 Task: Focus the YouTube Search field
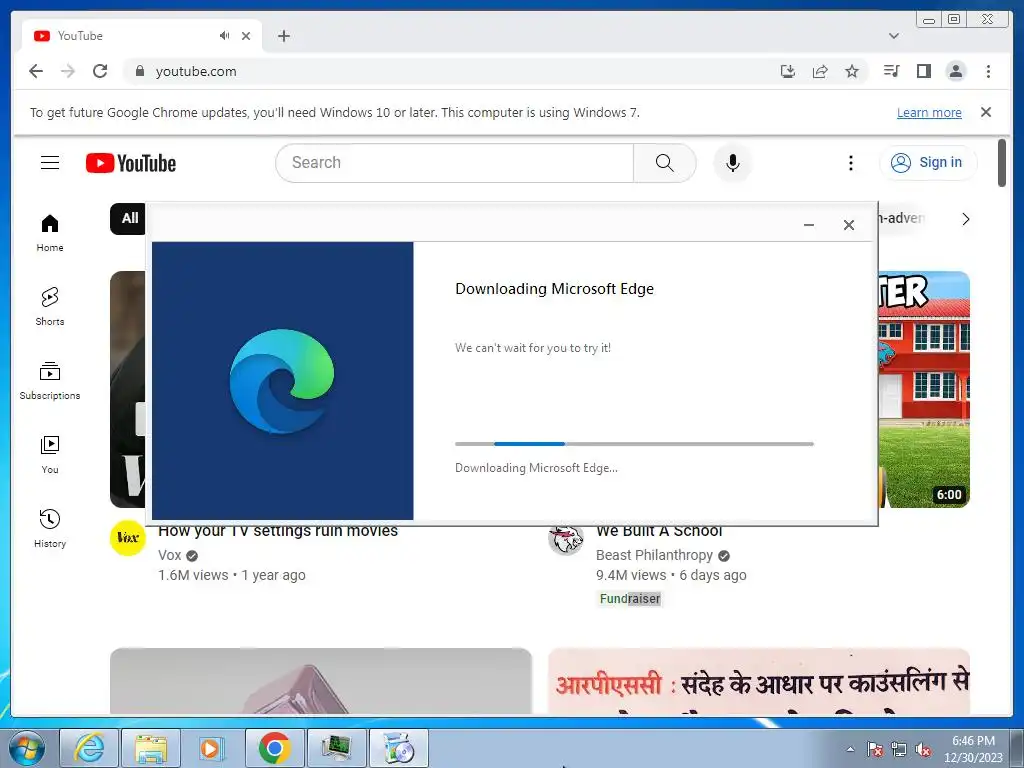point(455,163)
